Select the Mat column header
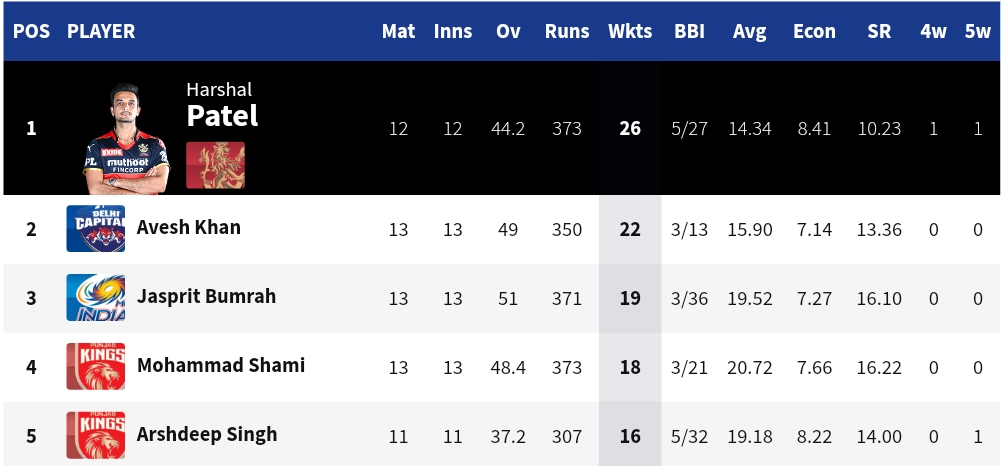Viewport: 1001px width, 466px height. (398, 31)
